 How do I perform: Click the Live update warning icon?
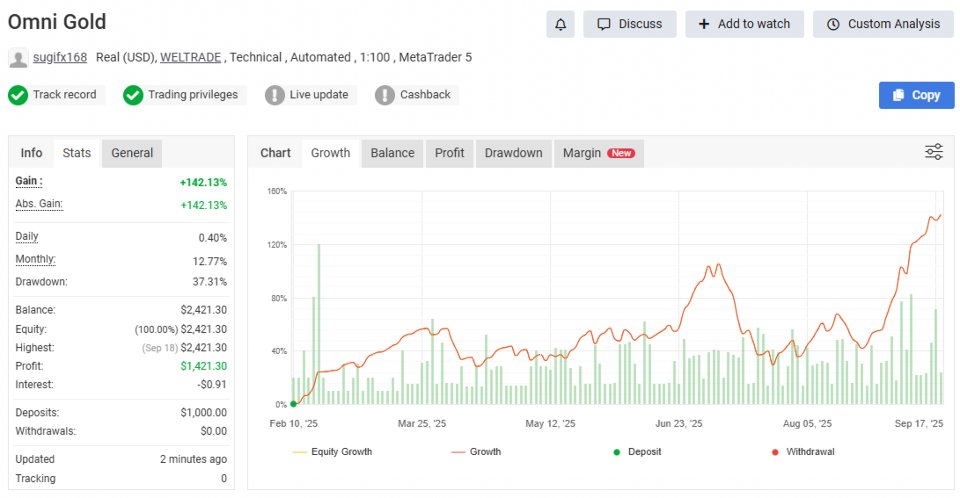[x=275, y=95]
